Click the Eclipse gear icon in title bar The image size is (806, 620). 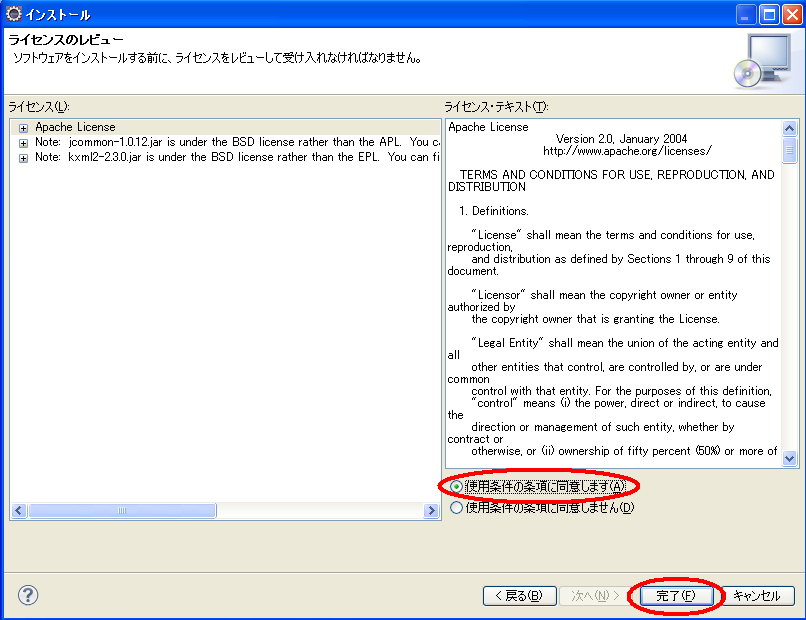pyautogui.click(x=14, y=14)
